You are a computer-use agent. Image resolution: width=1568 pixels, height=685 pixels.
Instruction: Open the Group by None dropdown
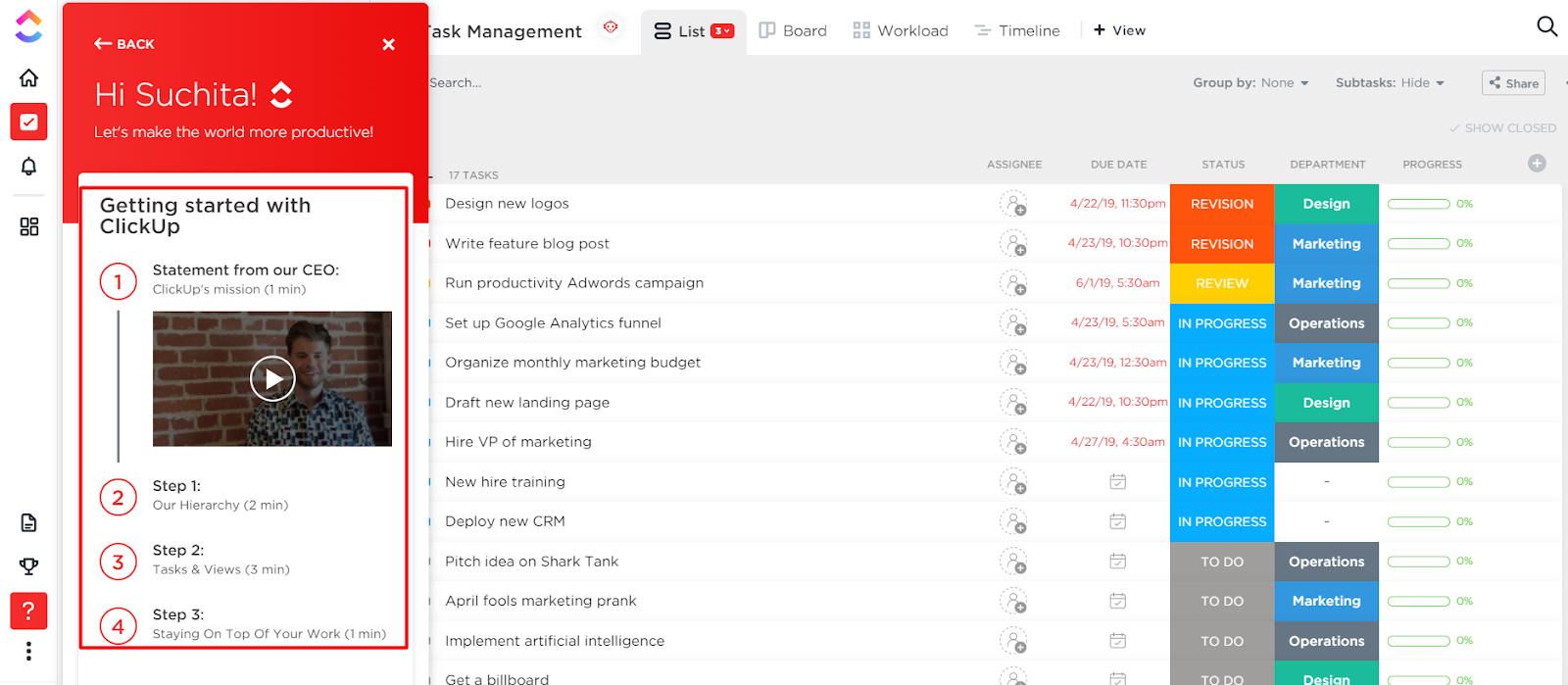pyautogui.click(x=1250, y=83)
